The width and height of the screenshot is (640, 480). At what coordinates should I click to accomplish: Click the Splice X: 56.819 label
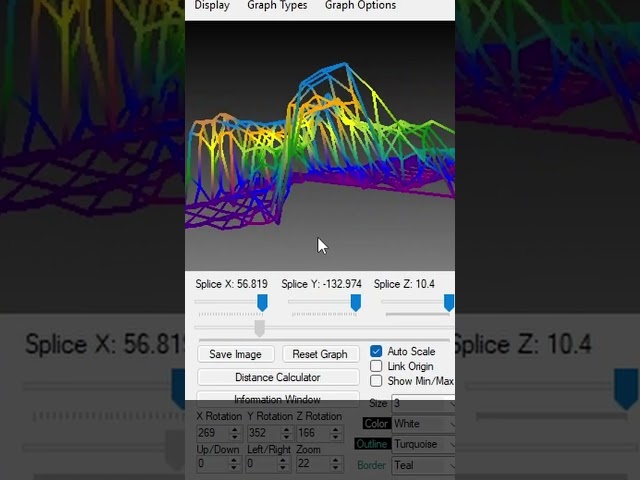(x=231, y=284)
